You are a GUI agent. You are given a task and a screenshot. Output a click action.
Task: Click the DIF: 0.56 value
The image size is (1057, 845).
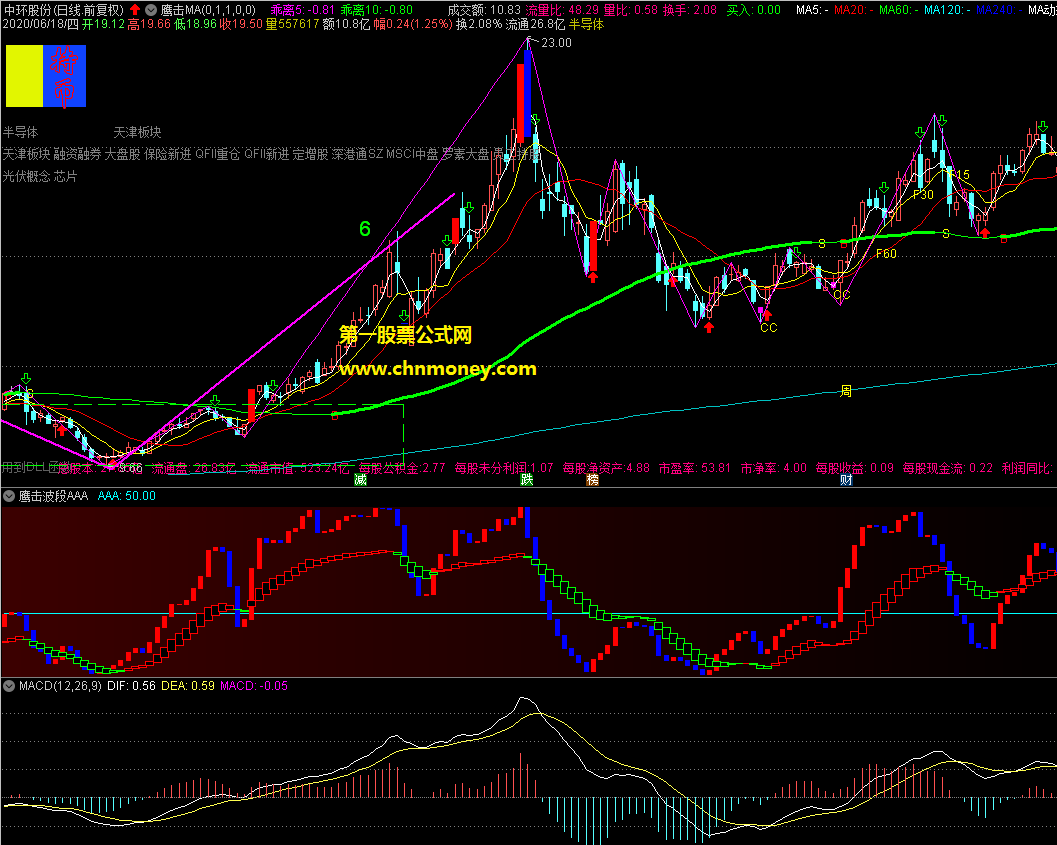click(131, 686)
